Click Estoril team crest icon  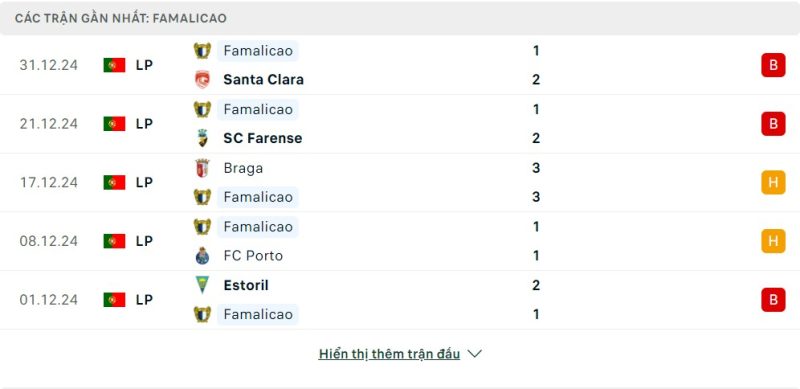(x=203, y=285)
